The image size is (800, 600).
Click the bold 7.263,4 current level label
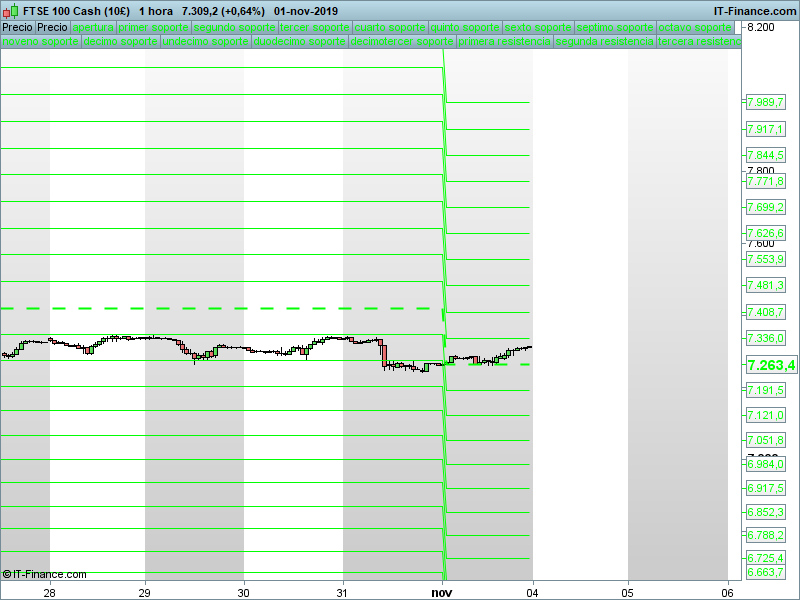[x=771, y=365]
